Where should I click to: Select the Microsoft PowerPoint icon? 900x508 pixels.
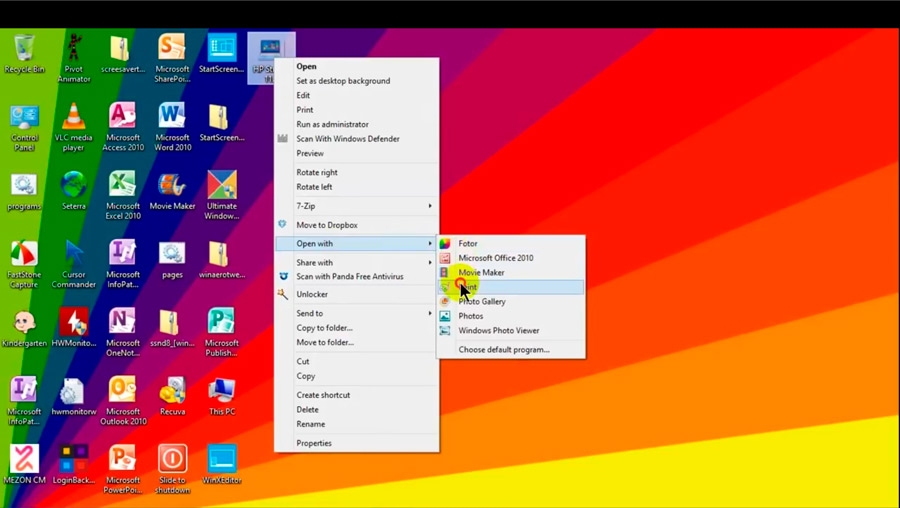[123, 470]
